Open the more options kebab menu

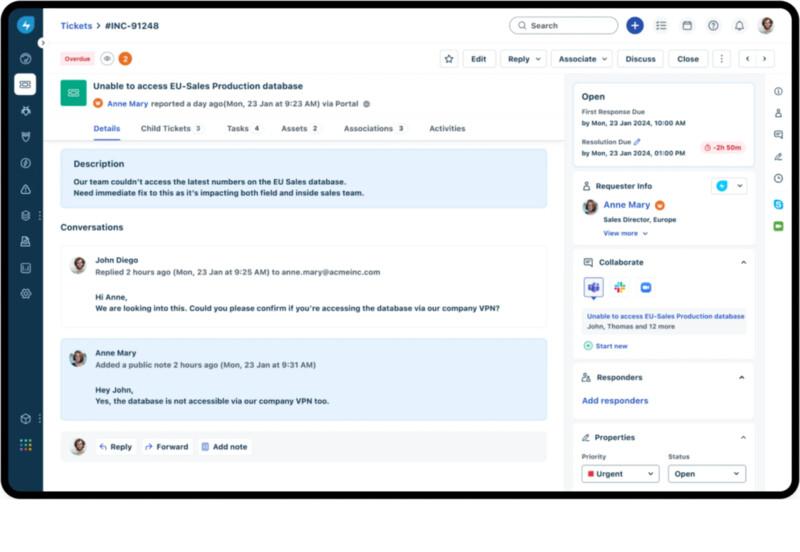[721, 59]
